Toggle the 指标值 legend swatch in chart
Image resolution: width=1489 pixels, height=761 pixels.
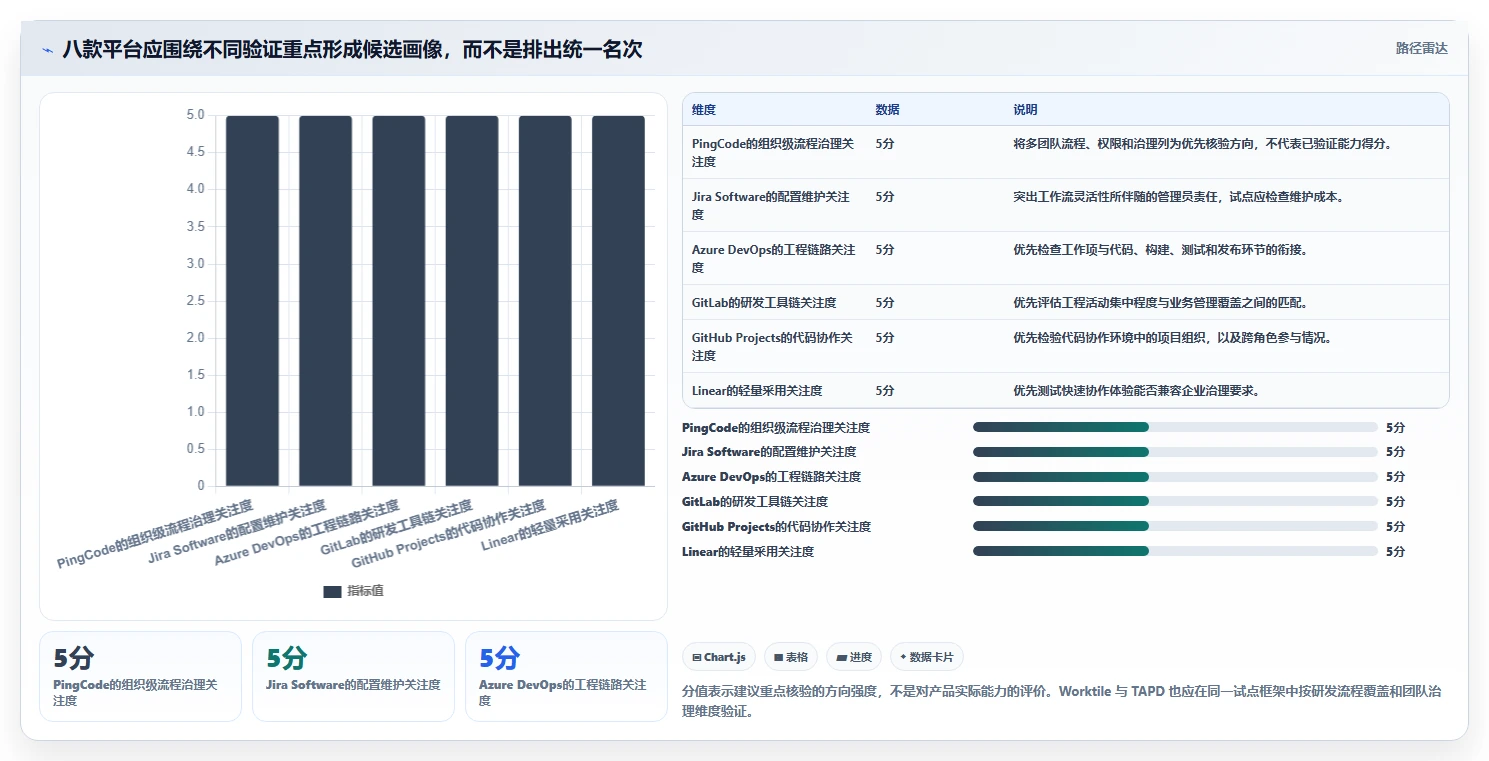click(x=332, y=591)
